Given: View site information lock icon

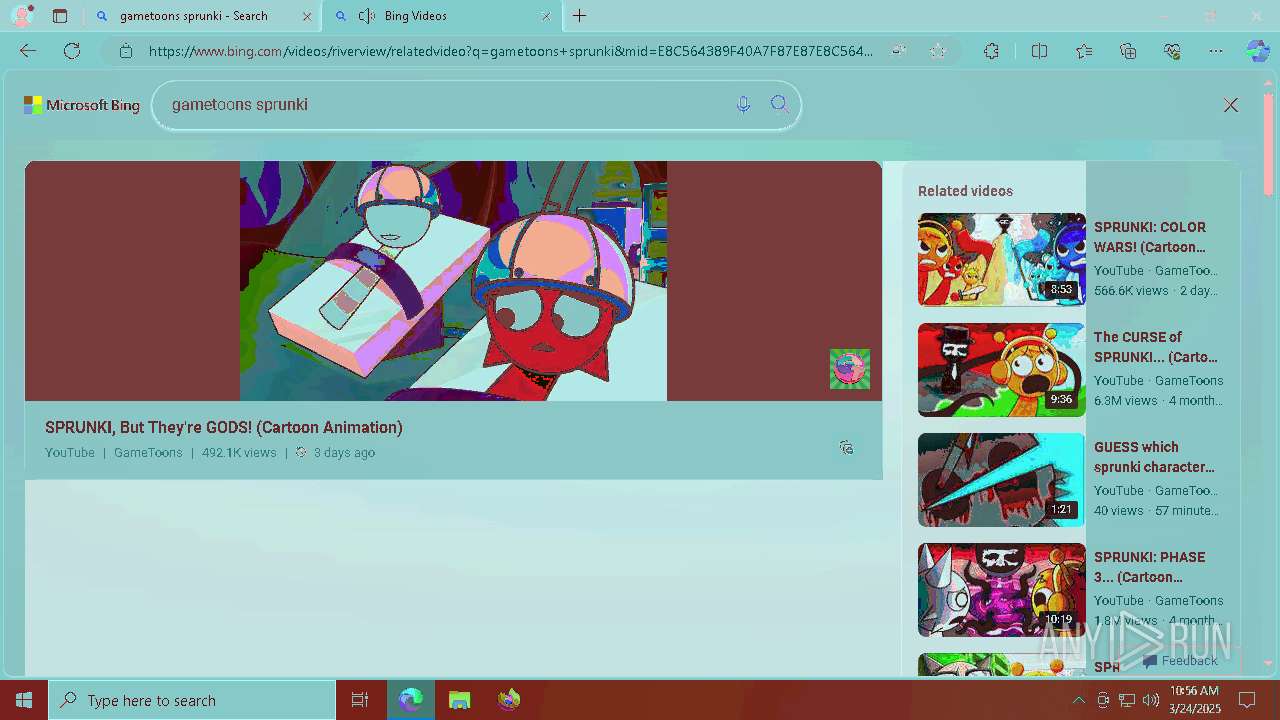Looking at the screenshot, I should click(x=126, y=51).
